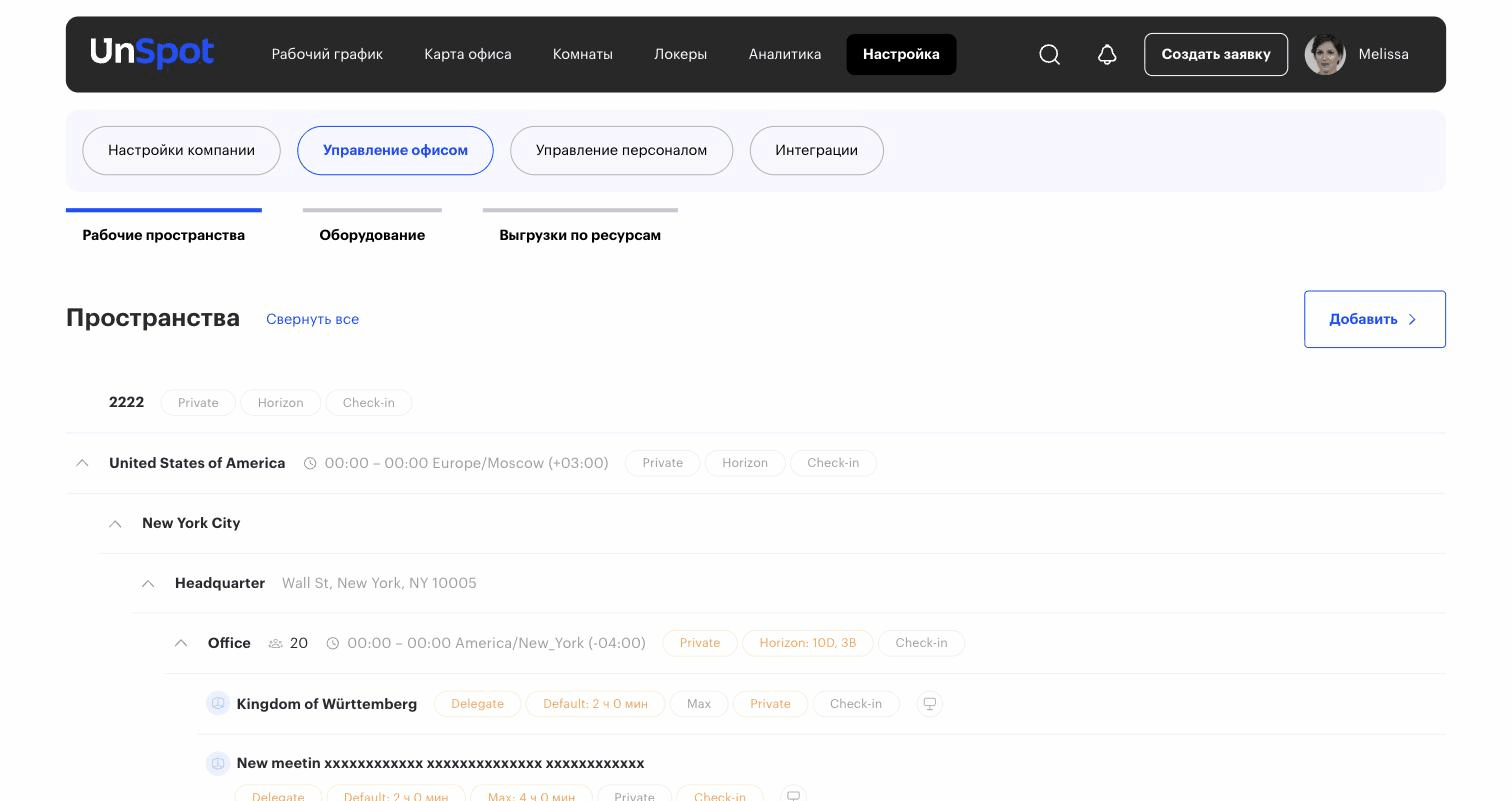
Task: Collapse the New York City node
Action: tap(116, 523)
